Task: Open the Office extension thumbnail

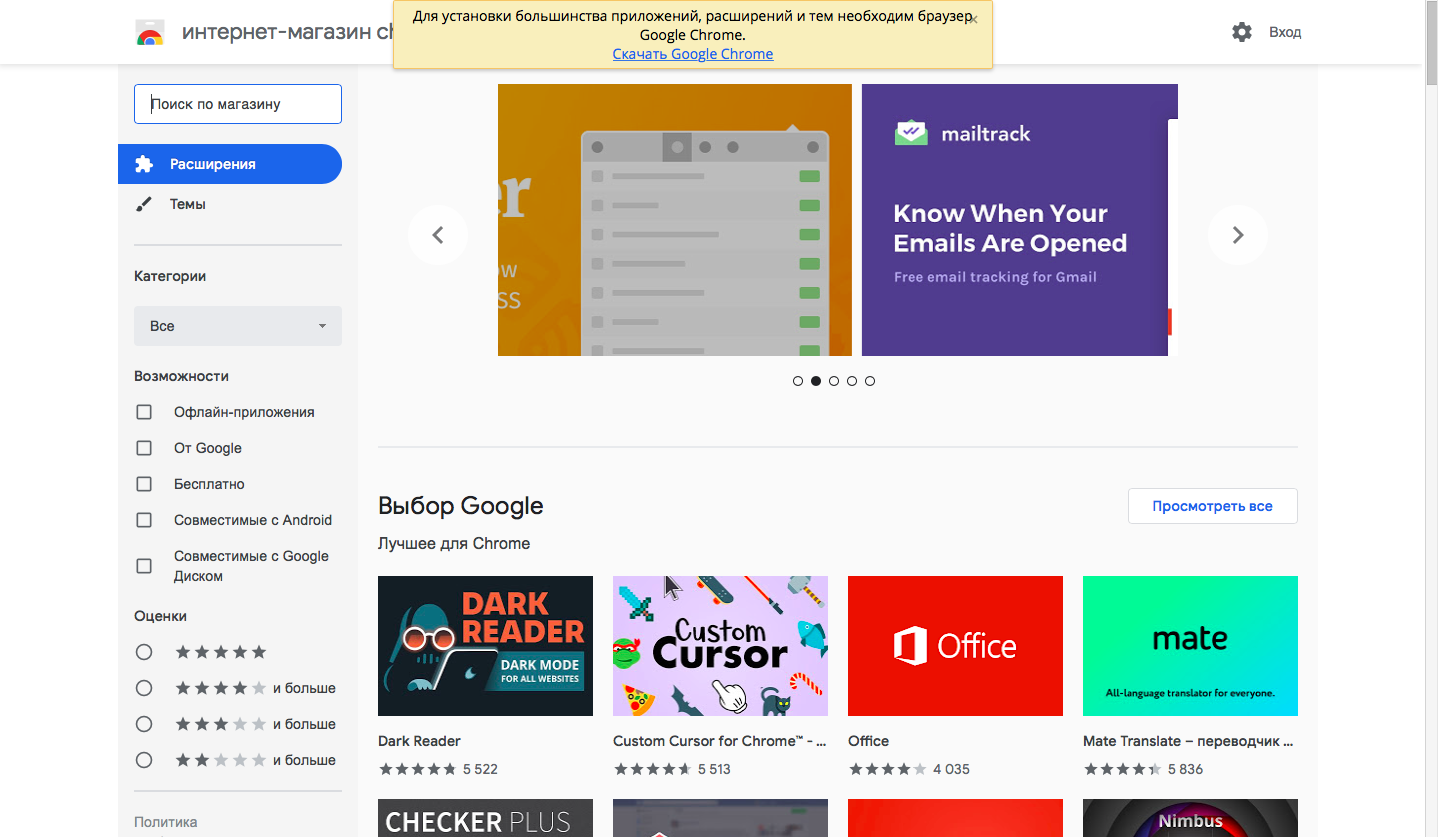Action: pos(955,646)
